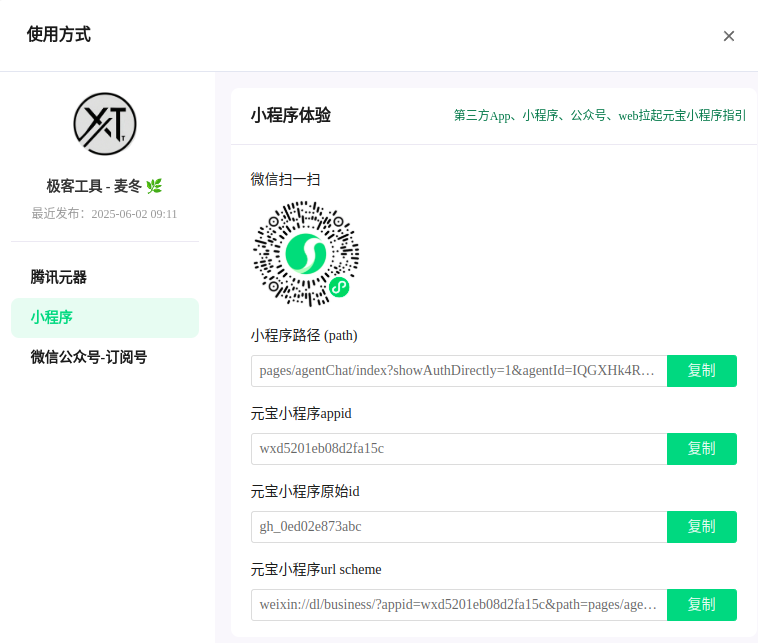This screenshot has width=758, height=643.
Task: Copy the 元宝小程序appid value
Action: [701, 449]
